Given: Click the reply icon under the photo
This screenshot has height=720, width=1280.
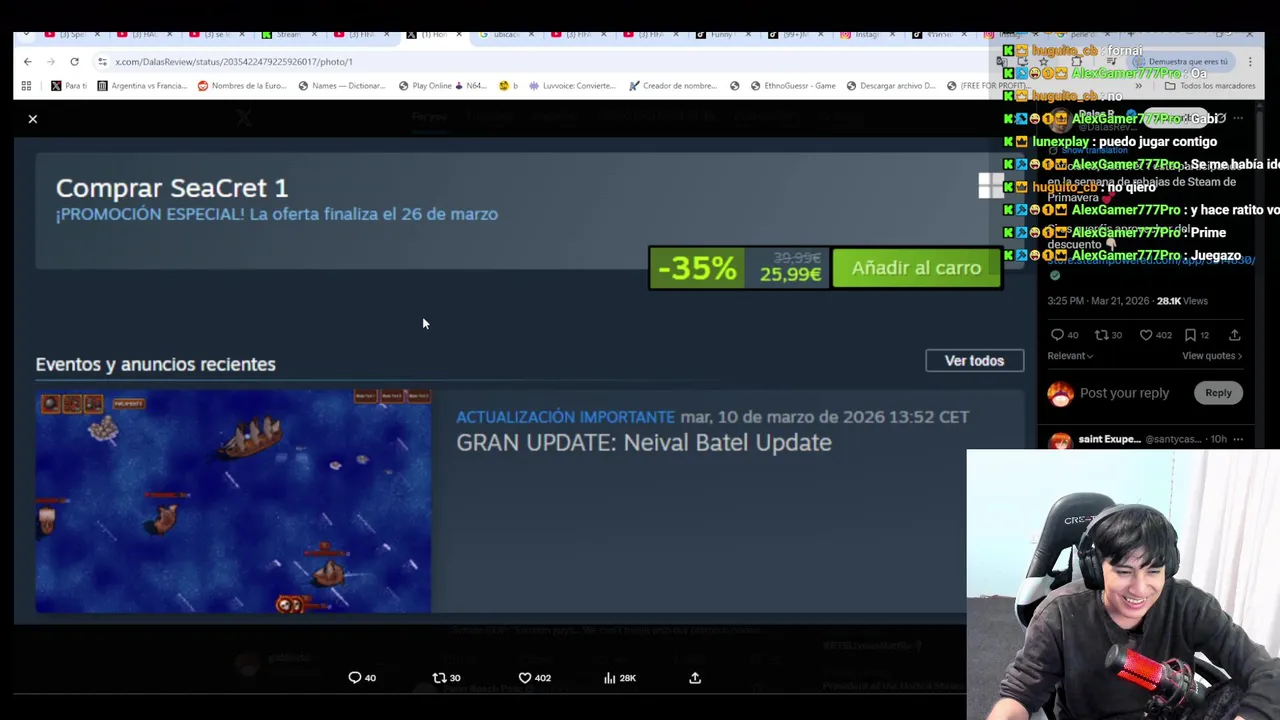Looking at the screenshot, I should pyautogui.click(x=354, y=678).
